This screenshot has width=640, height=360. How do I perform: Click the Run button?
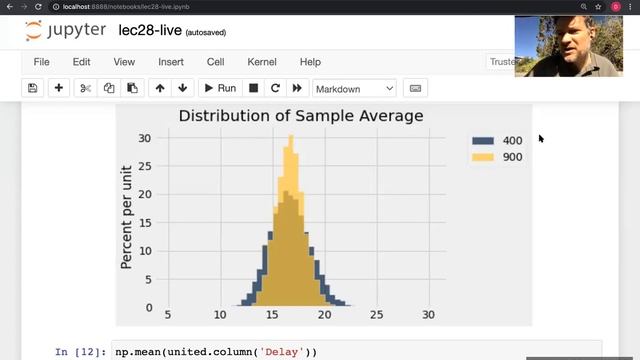[x=220, y=88]
